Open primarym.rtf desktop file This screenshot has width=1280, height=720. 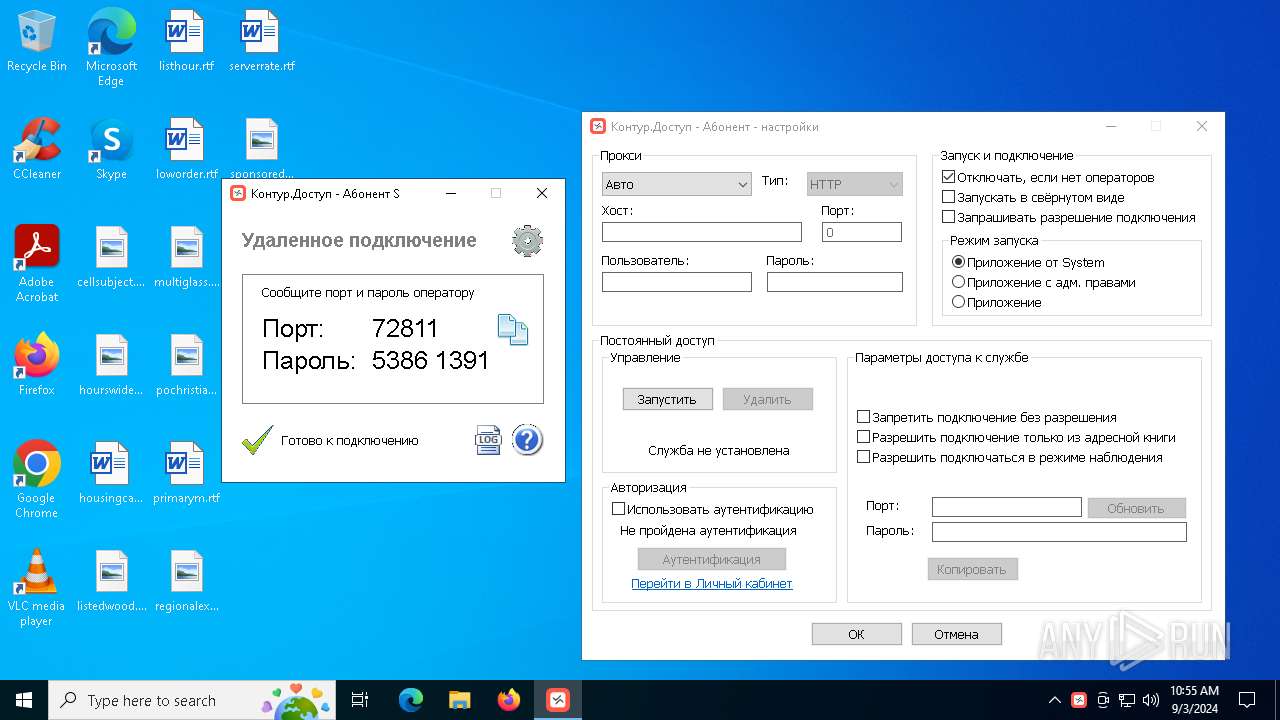(x=186, y=473)
